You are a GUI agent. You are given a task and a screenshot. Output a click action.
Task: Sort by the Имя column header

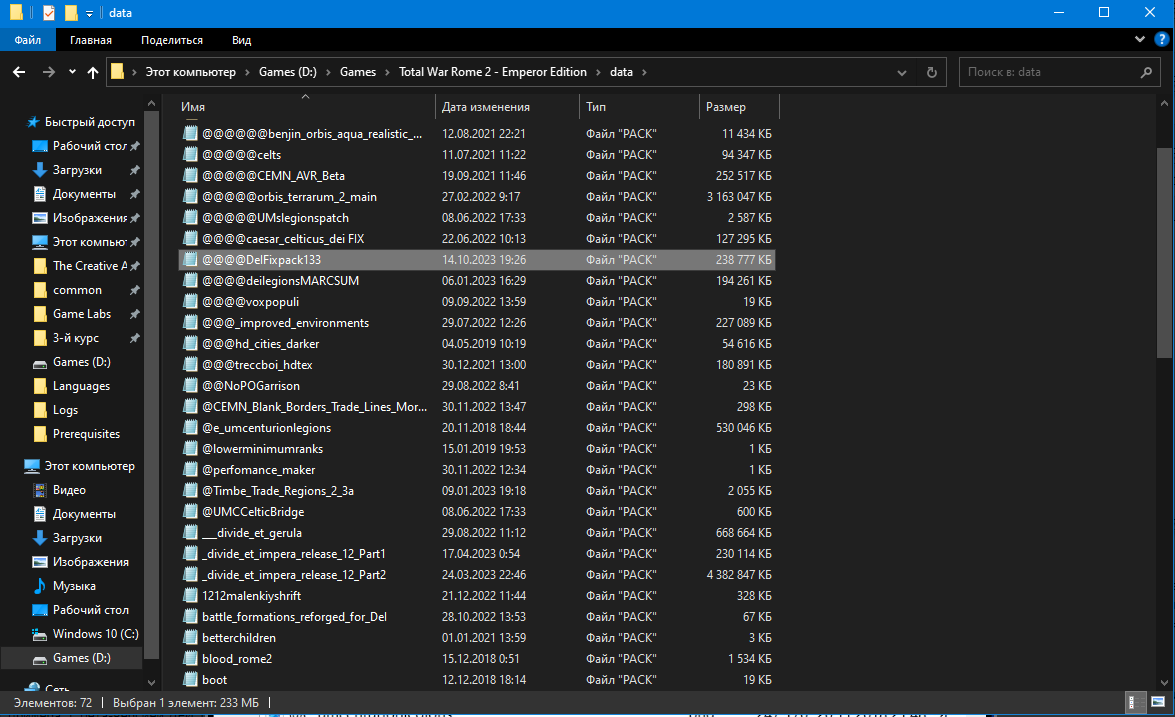[x=305, y=106]
